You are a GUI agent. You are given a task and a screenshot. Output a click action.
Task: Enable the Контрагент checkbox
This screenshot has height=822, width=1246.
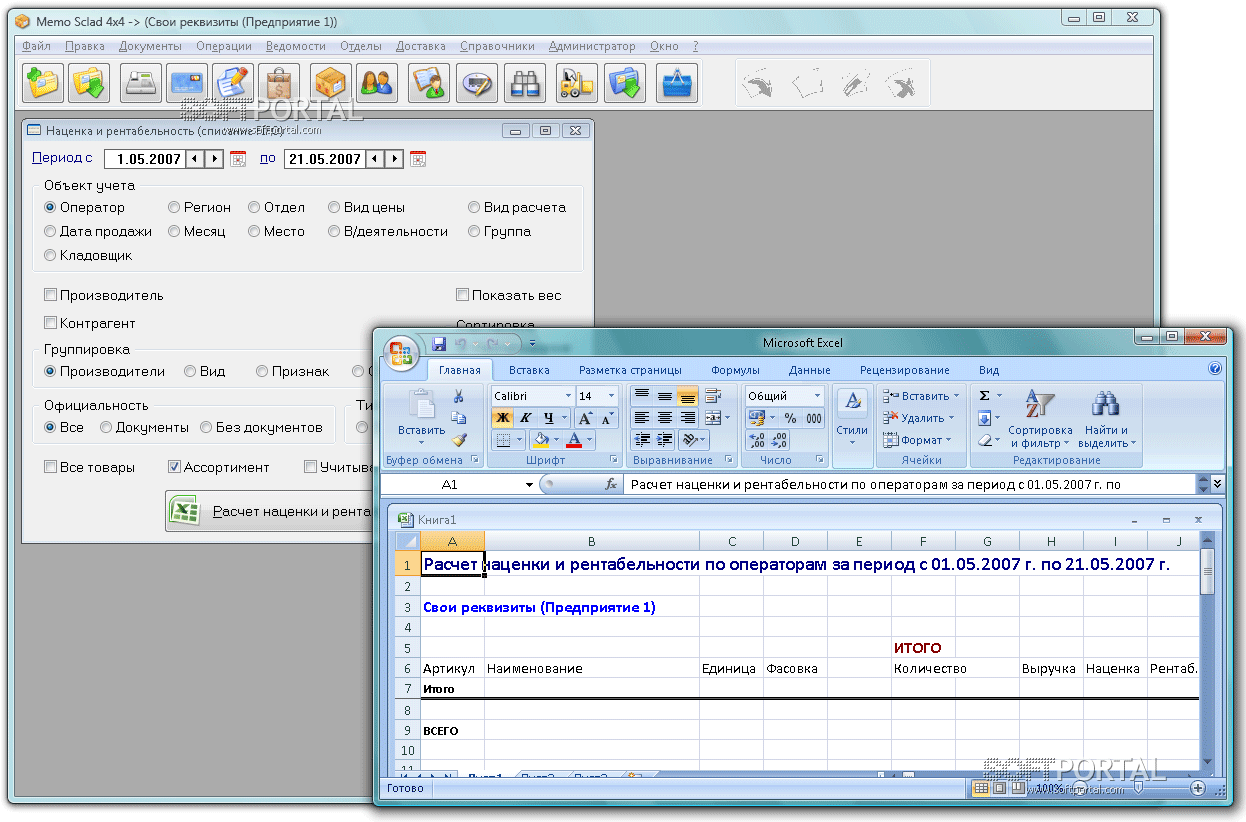point(90,324)
